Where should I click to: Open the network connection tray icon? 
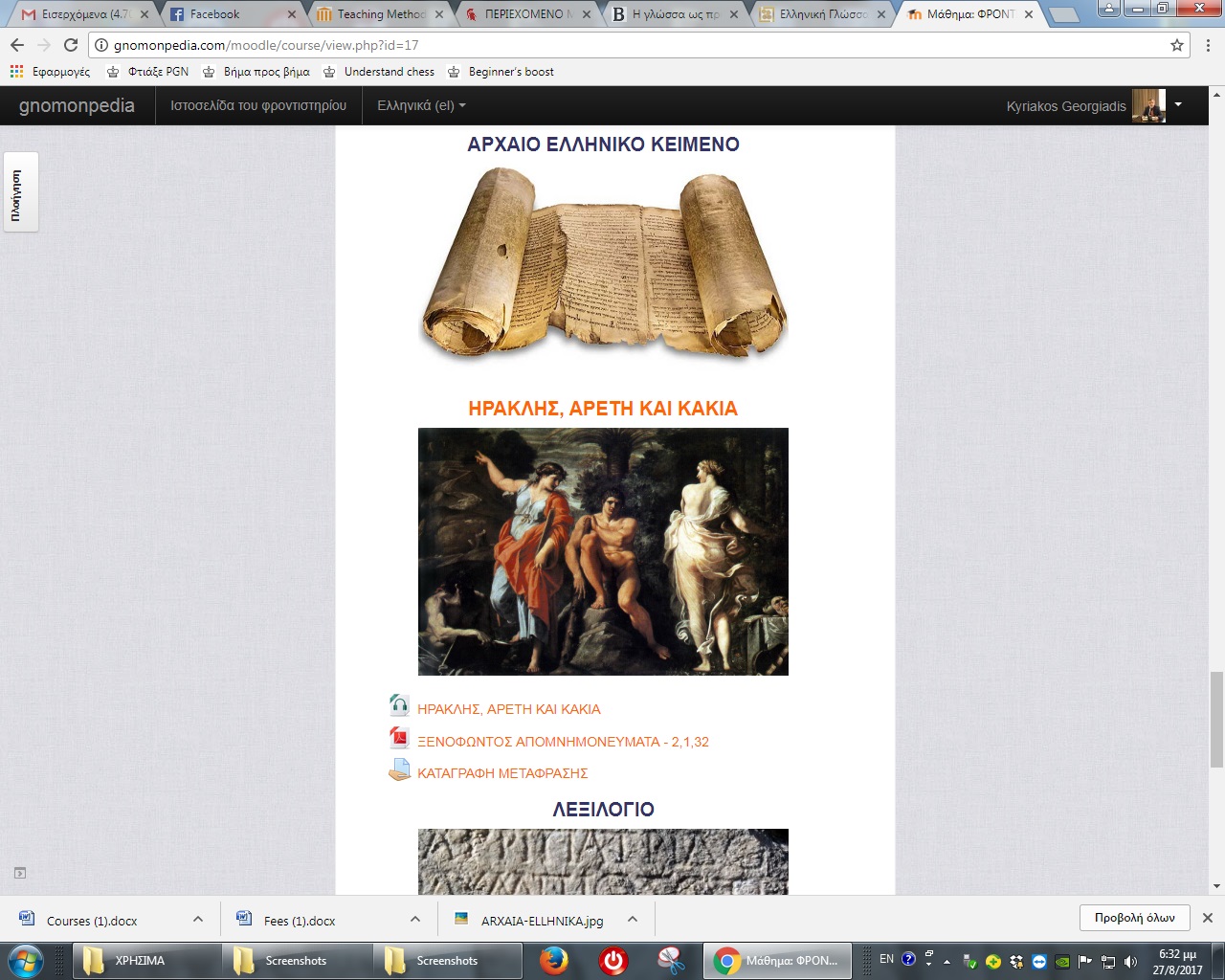coord(1108,961)
